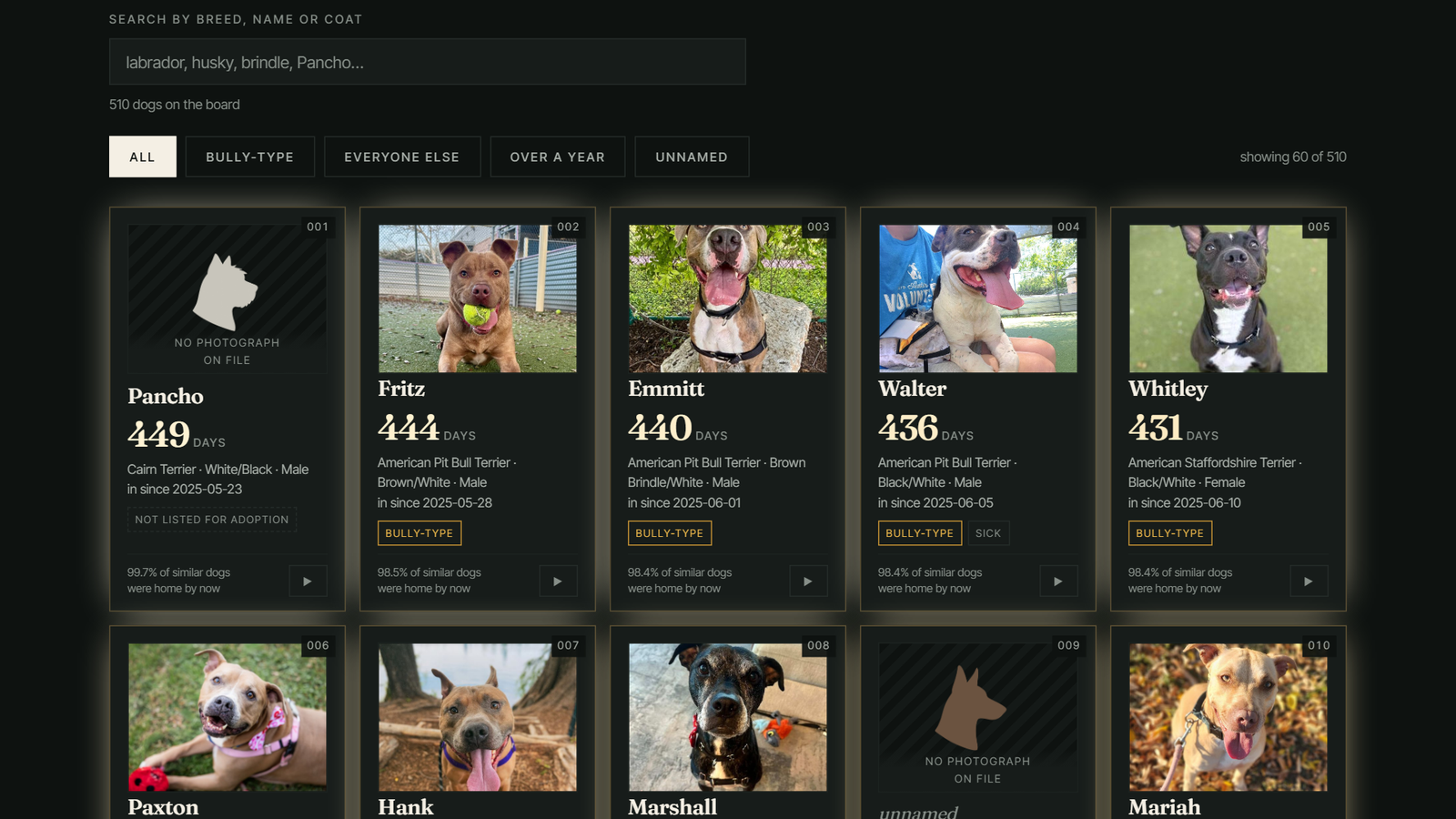Click the play icon on Fritz's card
This screenshot has width=1456, height=819.
click(558, 581)
